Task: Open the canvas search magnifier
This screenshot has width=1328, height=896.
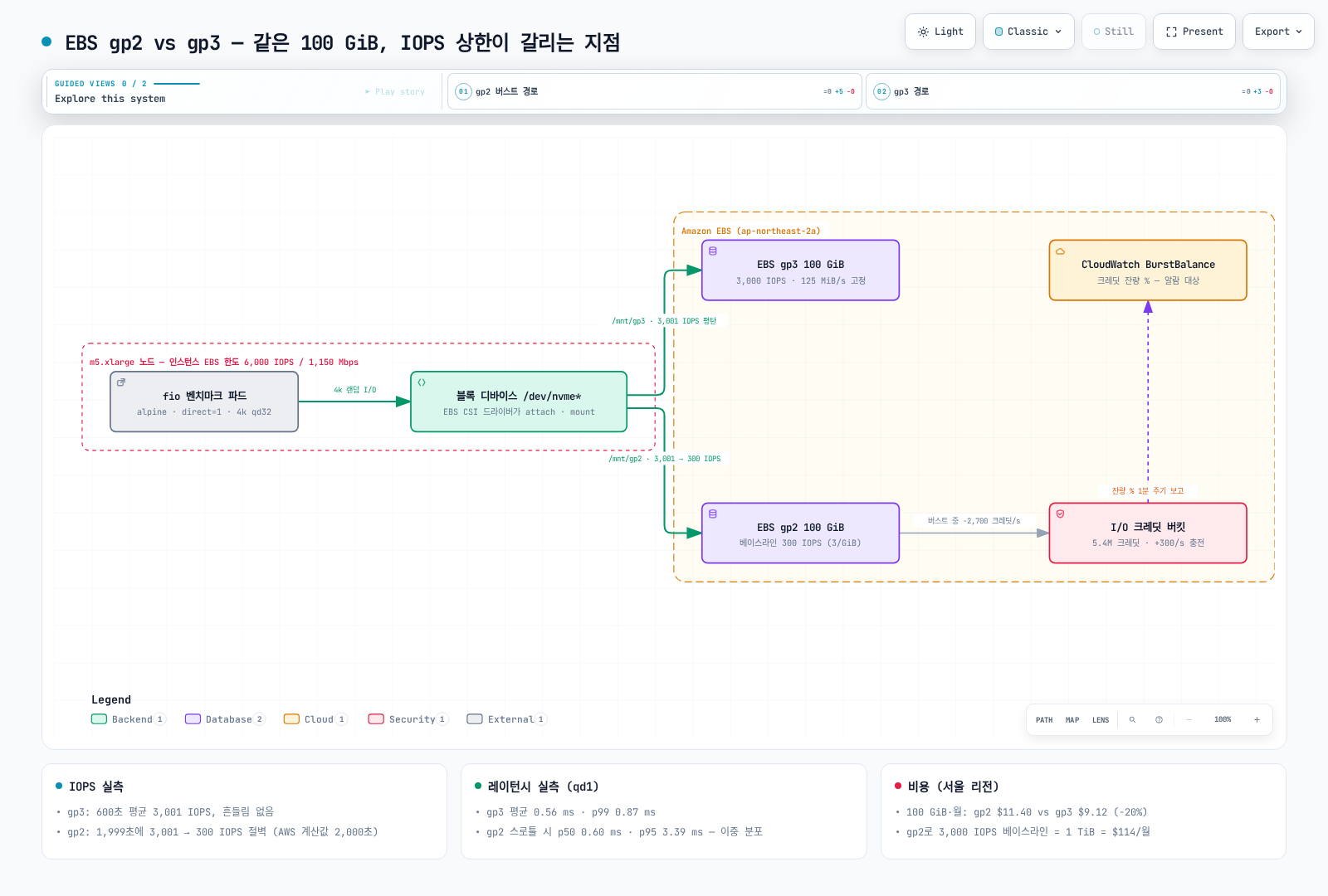Action: pos(1132,720)
